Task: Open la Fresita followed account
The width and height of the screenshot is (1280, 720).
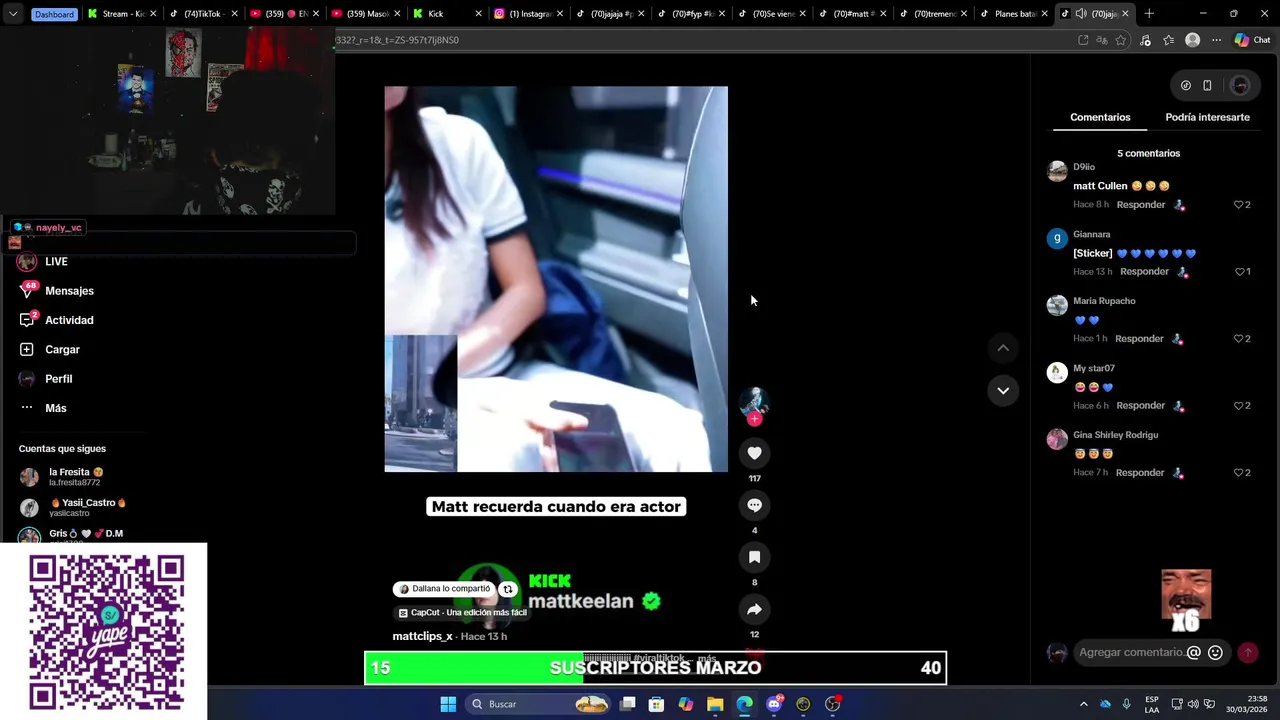Action: pyautogui.click(x=62, y=477)
